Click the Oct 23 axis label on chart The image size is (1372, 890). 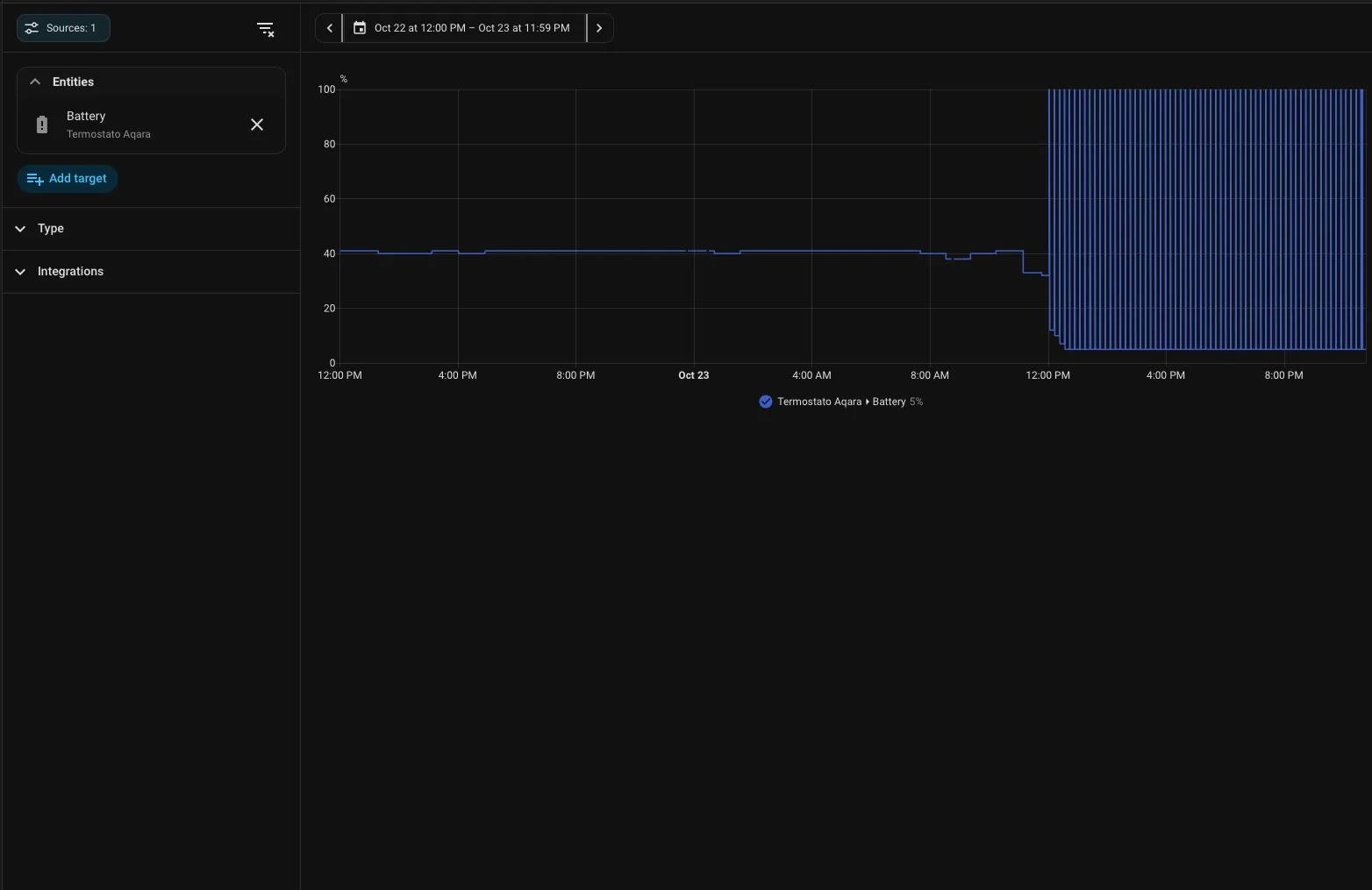coord(694,375)
